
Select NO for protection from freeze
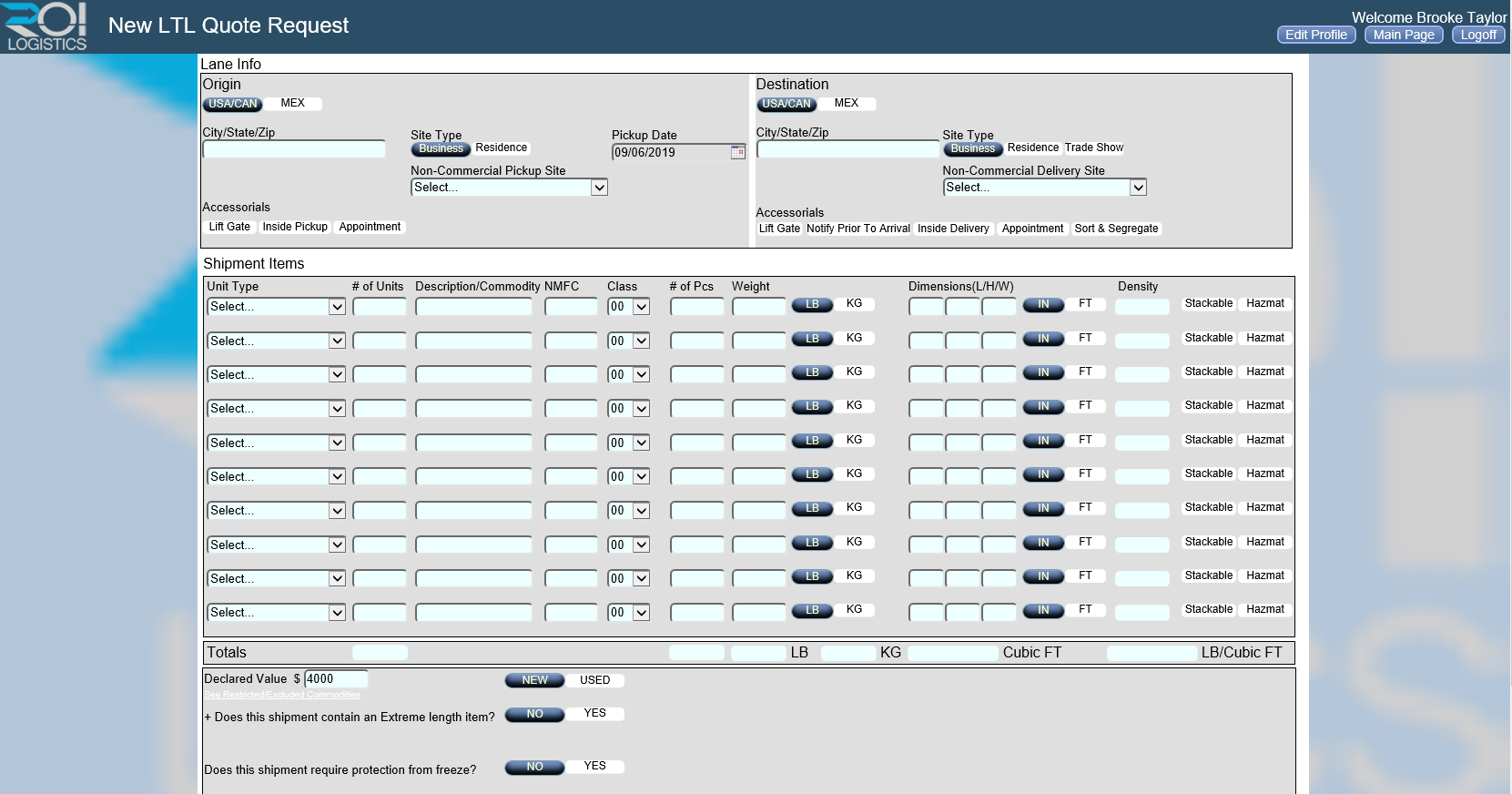point(534,767)
